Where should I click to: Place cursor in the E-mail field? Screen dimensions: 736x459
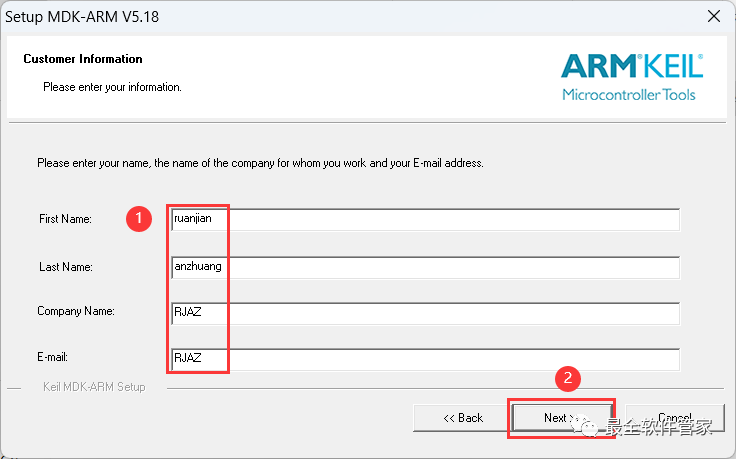click(x=426, y=359)
